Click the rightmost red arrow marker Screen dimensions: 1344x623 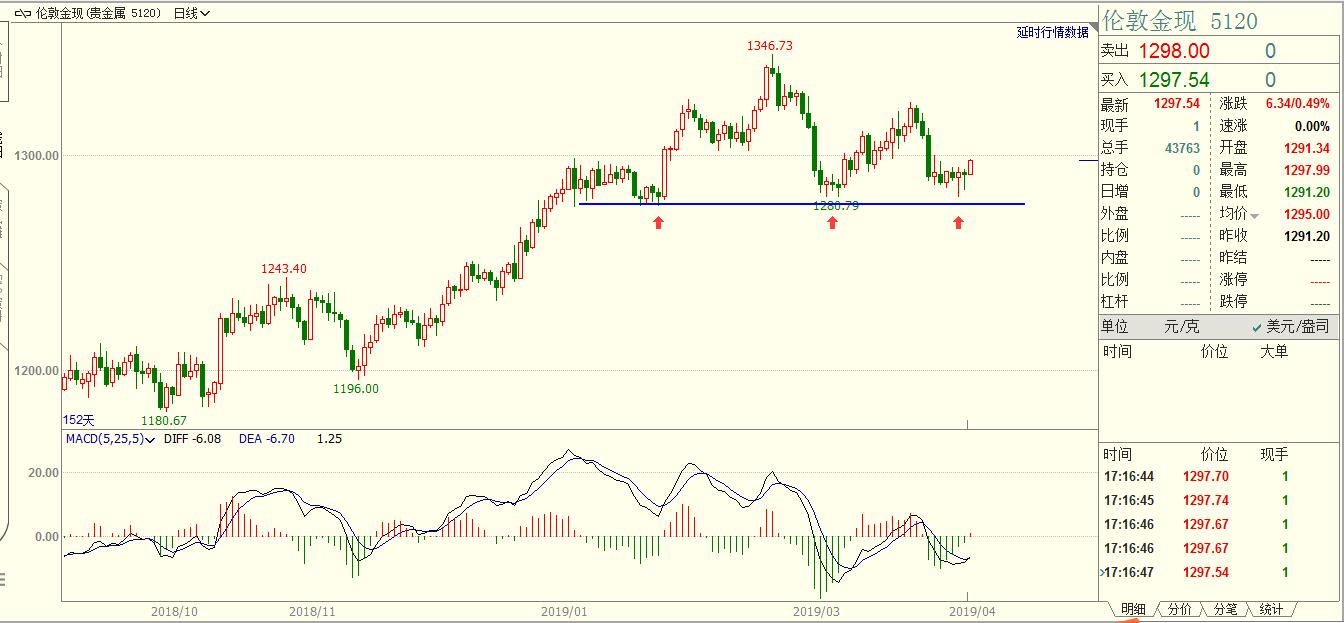(x=958, y=222)
